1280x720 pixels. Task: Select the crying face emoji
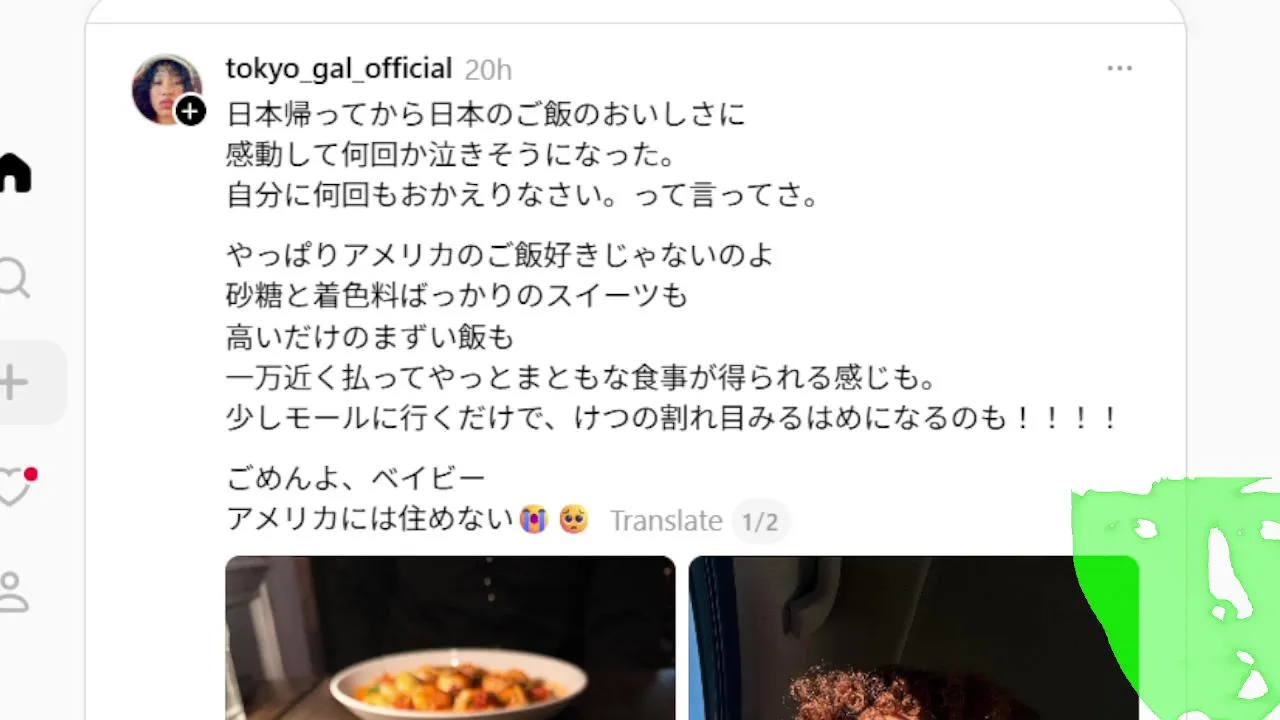coord(533,520)
